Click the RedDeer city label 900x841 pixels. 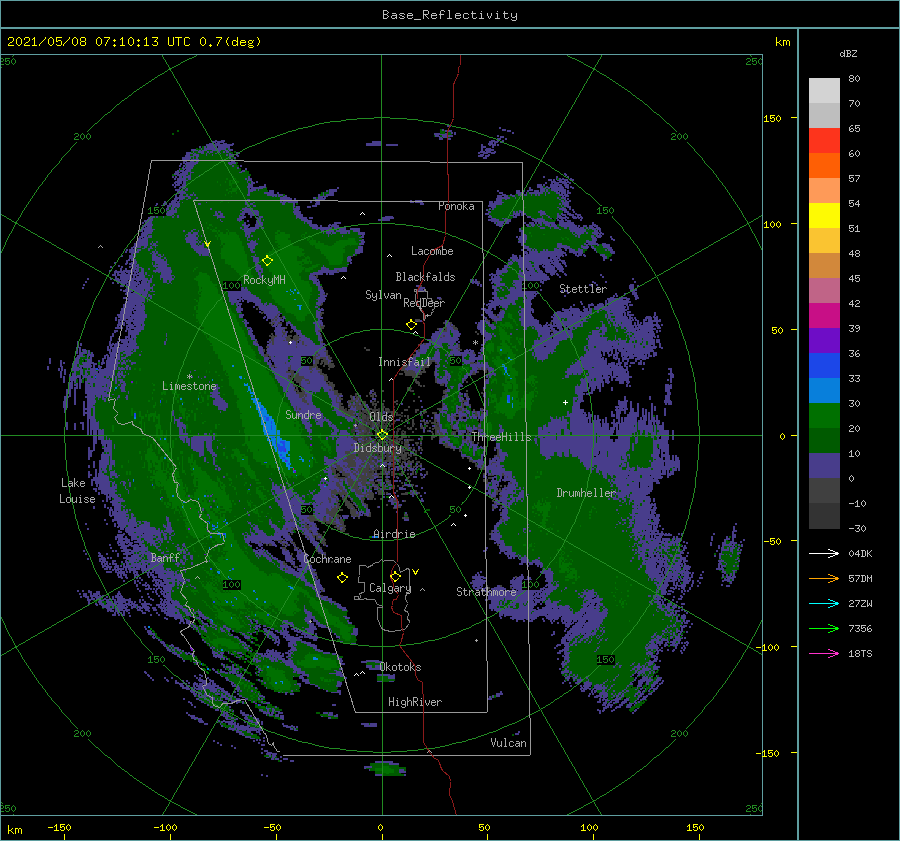tap(424, 303)
